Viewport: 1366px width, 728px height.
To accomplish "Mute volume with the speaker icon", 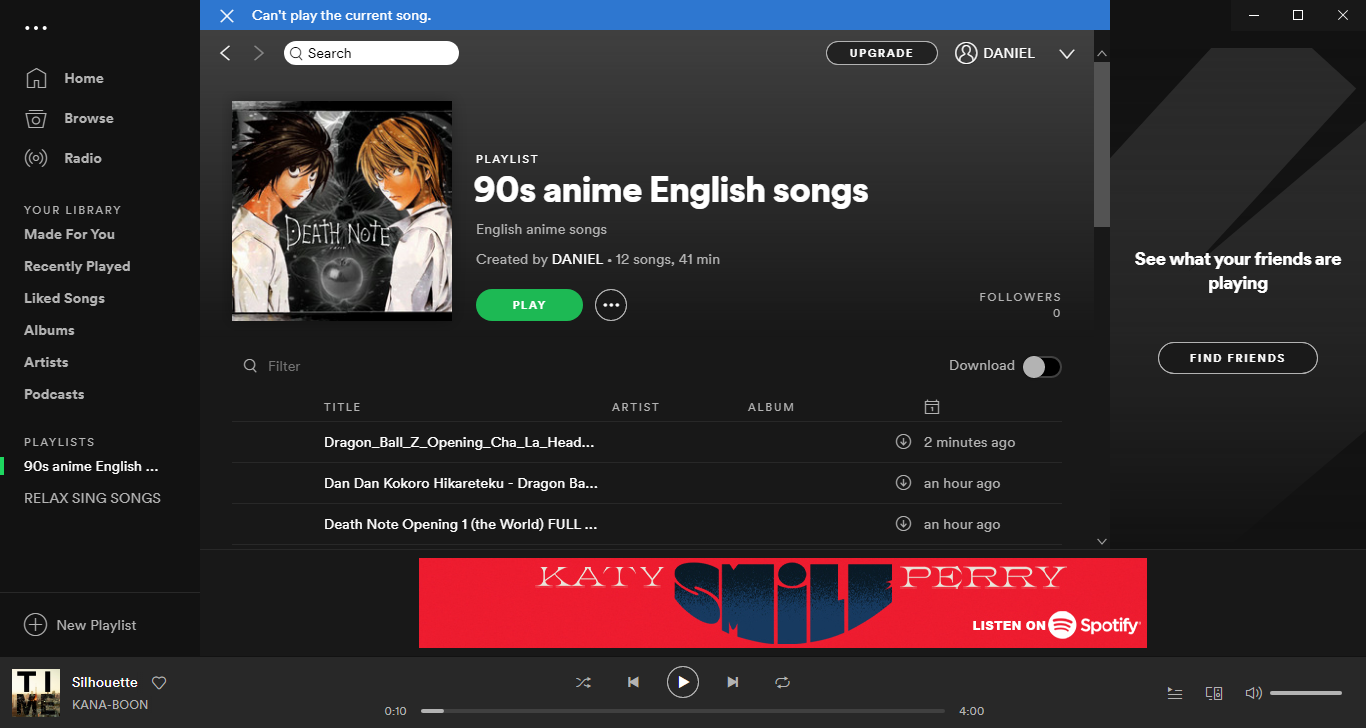I will 1253,693.
